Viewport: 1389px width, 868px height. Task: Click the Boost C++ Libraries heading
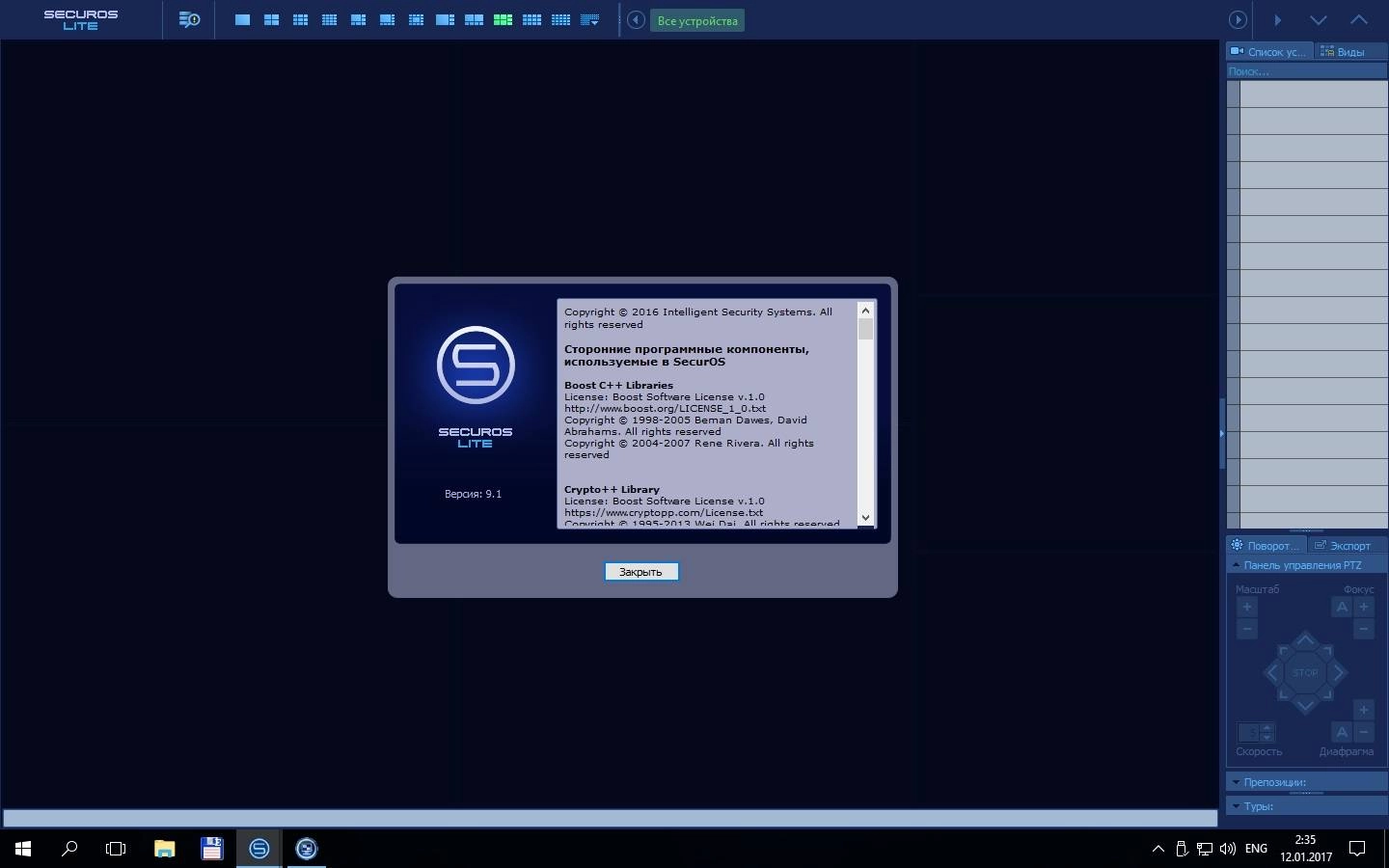coord(618,385)
